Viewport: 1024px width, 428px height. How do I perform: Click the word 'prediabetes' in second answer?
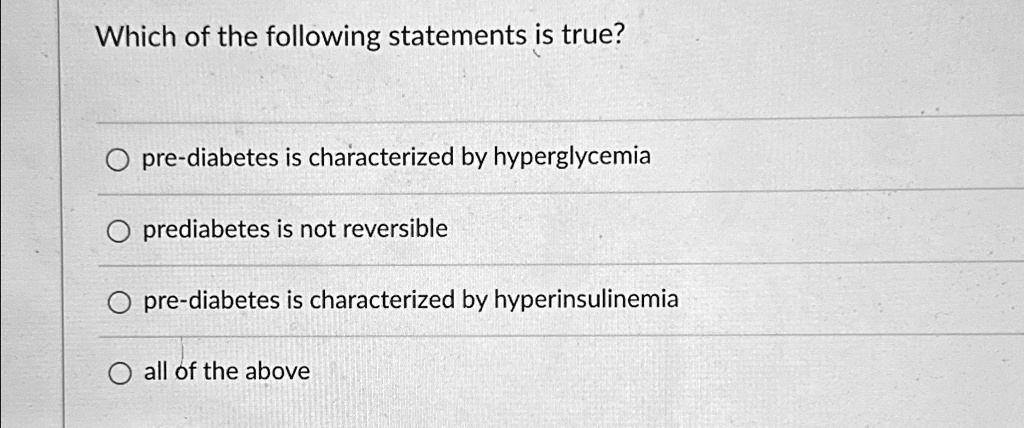pyautogui.click(x=206, y=230)
